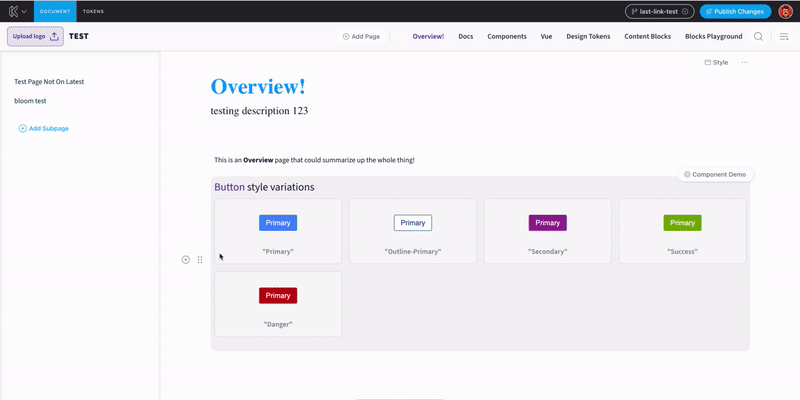
Task: Open the last-link-test branch dropdown
Action: (658, 11)
